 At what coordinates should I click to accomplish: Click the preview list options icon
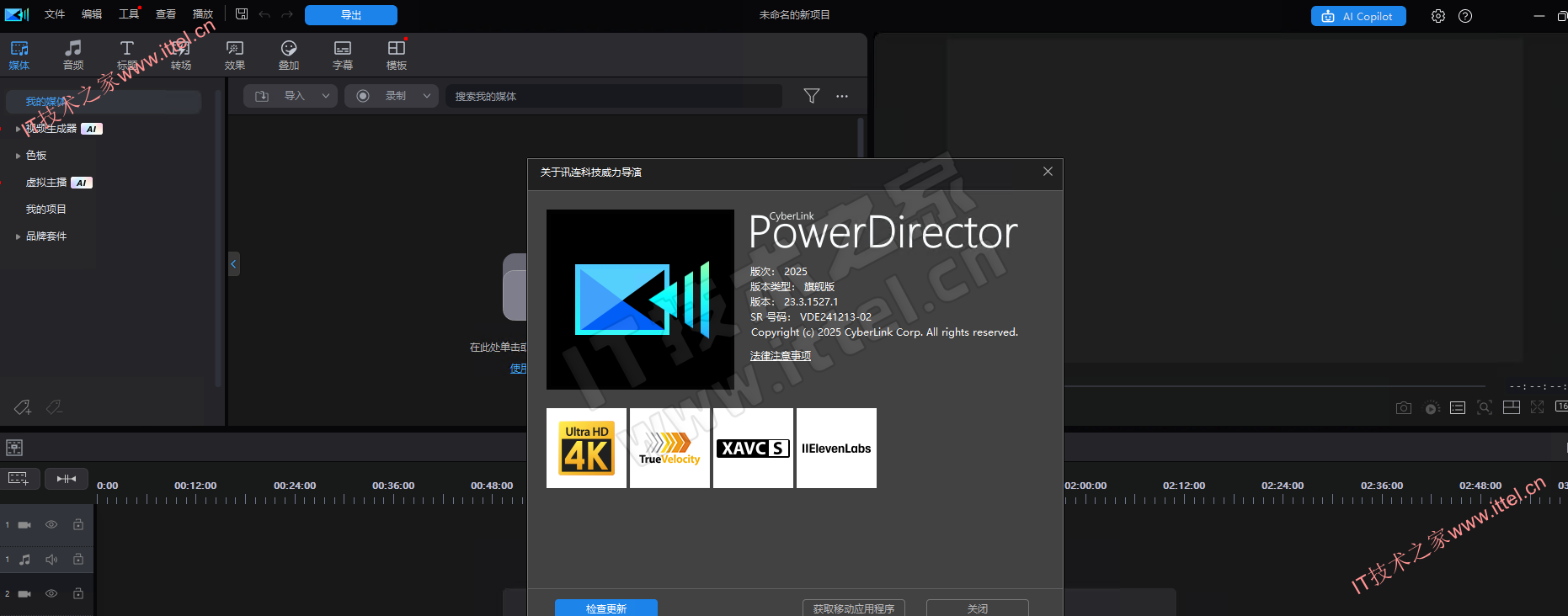[x=1458, y=407]
